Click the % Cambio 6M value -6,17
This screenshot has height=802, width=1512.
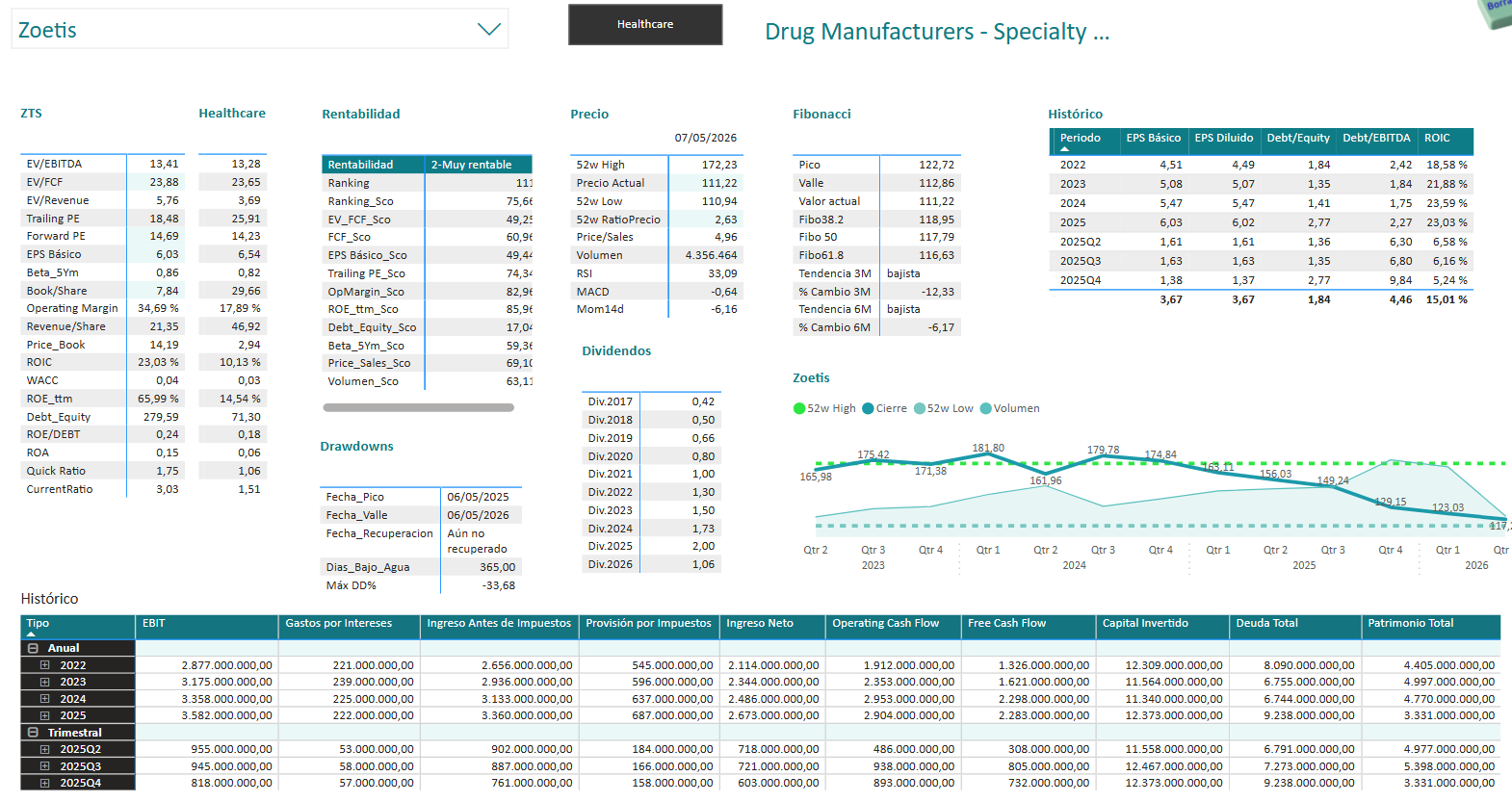pyautogui.click(x=941, y=327)
